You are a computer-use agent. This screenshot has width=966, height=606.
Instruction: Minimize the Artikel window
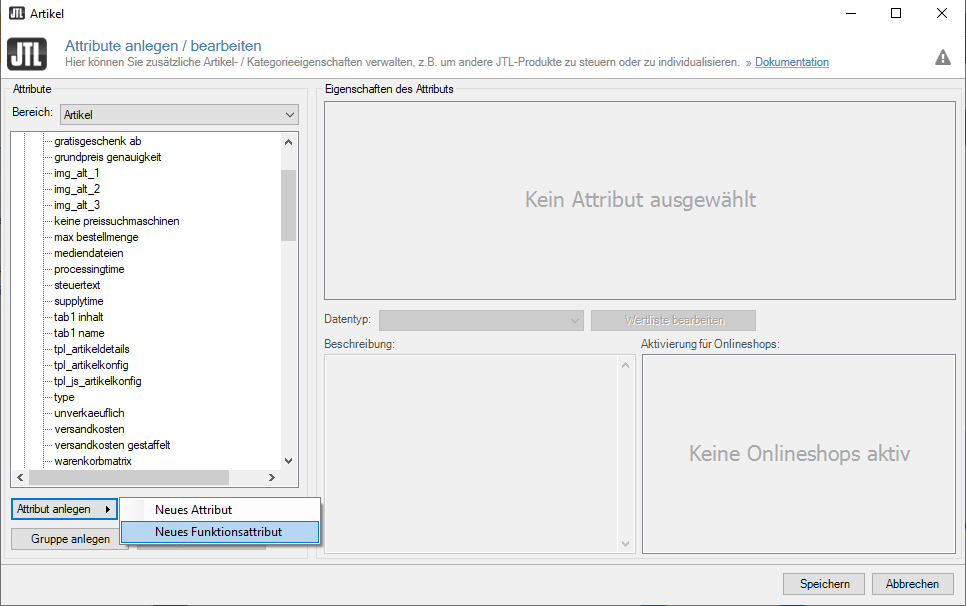851,14
